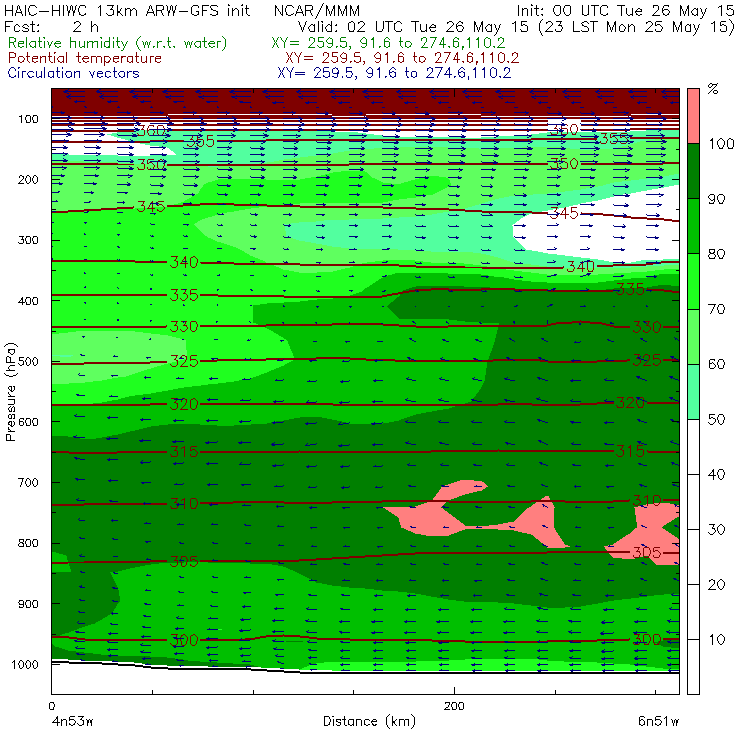Click the 'Fcst: 2 h' forecast label
Image resolution: width=740 pixels, height=740 pixels.
51,26
